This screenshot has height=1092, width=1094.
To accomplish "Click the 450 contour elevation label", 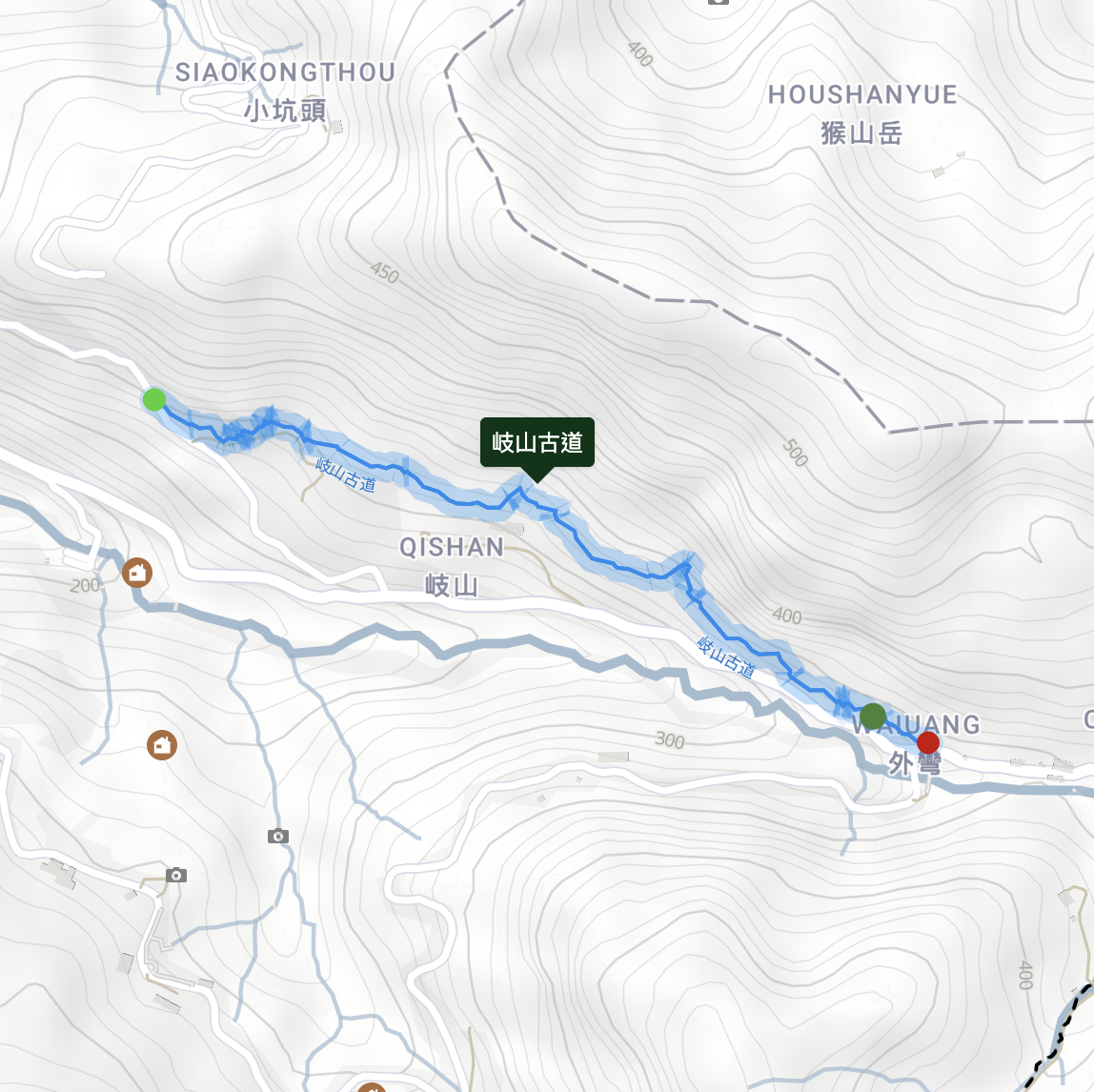I will pyautogui.click(x=384, y=273).
